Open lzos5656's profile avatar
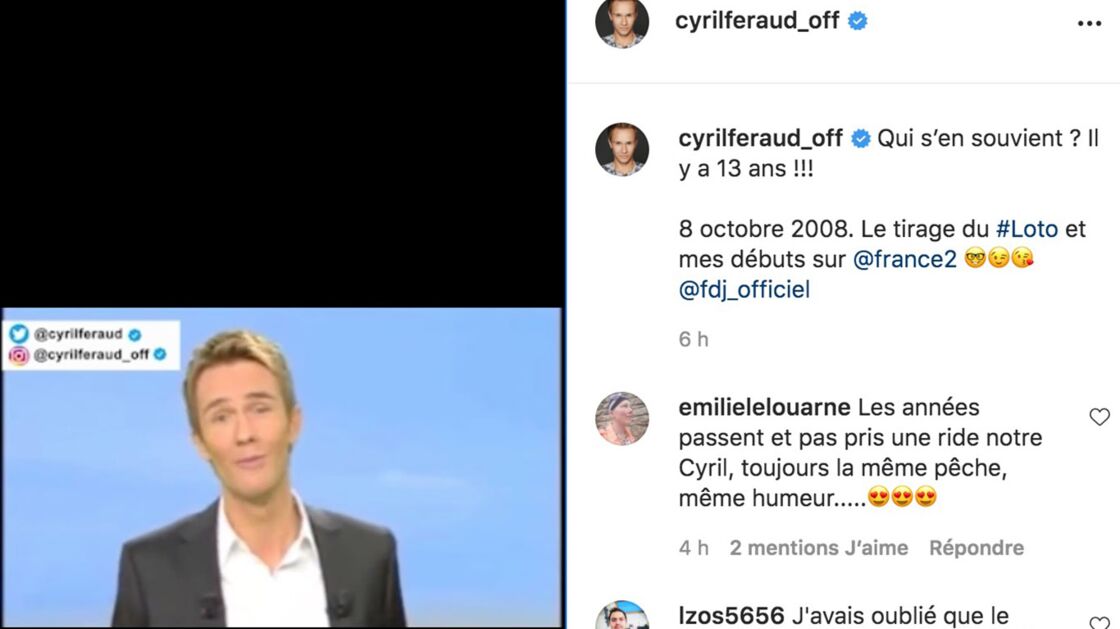The image size is (1120, 629). [x=622, y=615]
